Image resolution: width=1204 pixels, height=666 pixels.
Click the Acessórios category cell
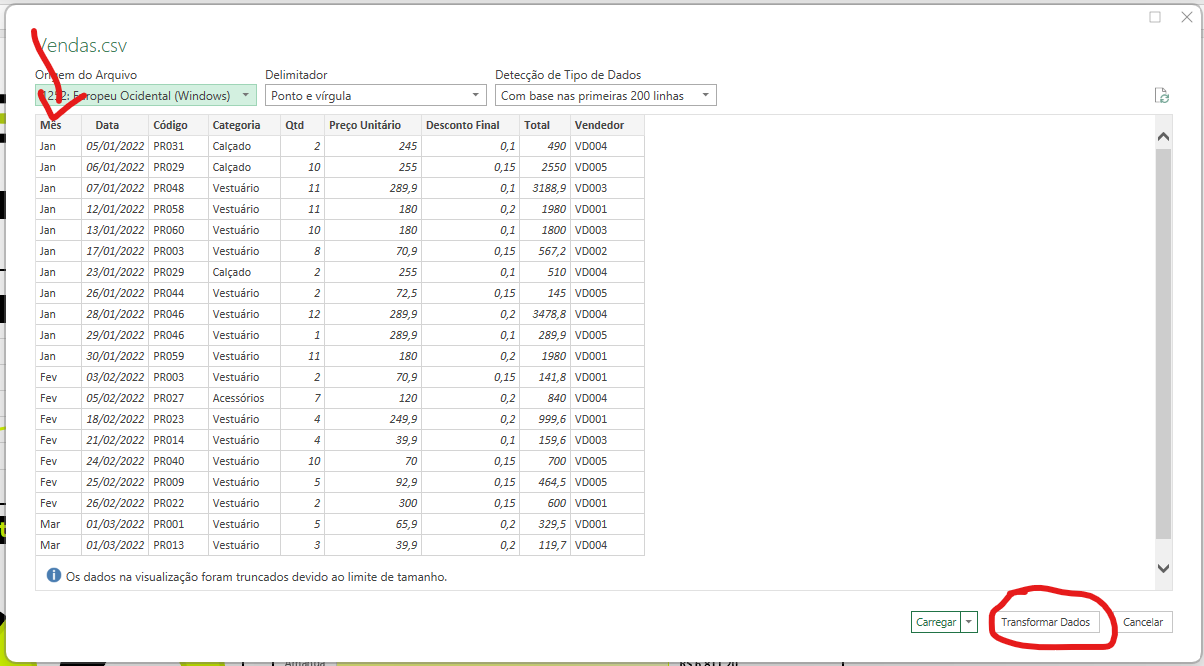pyautogui.click(x=245, y=398)
